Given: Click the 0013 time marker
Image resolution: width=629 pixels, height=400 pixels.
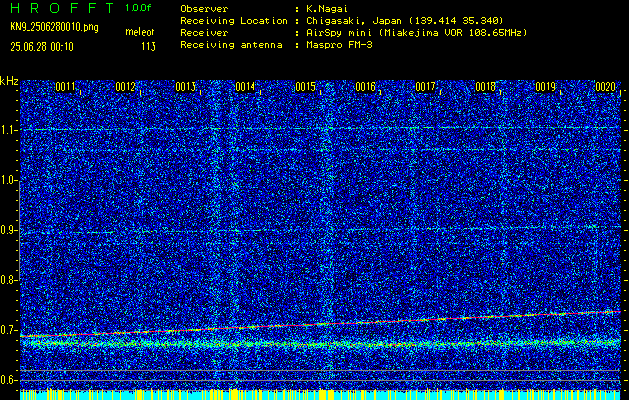Looking at the screenshot, I should pyautogui.click(x=185, y=87).
